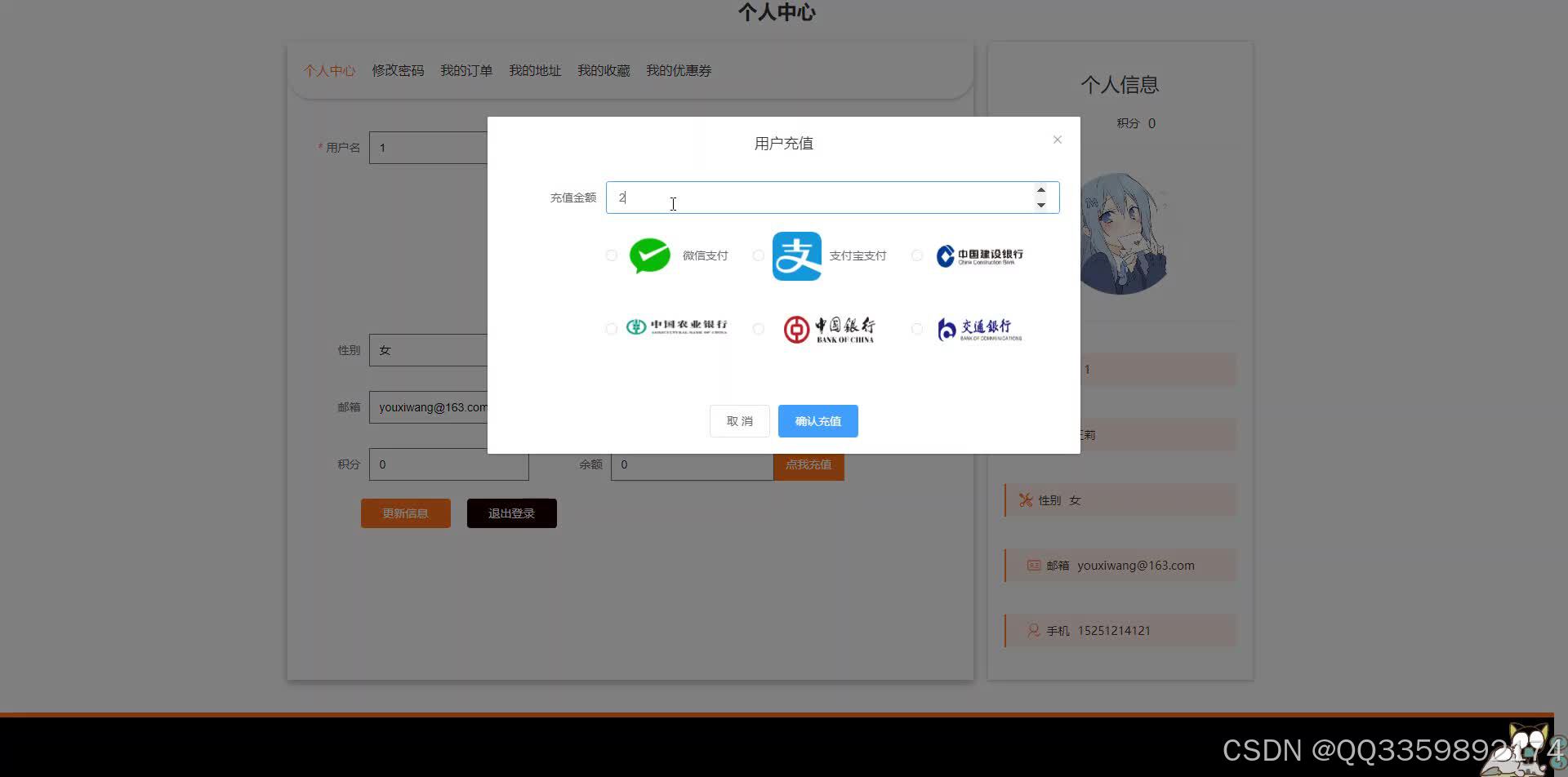Screen dimensions: 1568x777
Task: Select Bank of Communications radio button
Action: click(916, 328)
